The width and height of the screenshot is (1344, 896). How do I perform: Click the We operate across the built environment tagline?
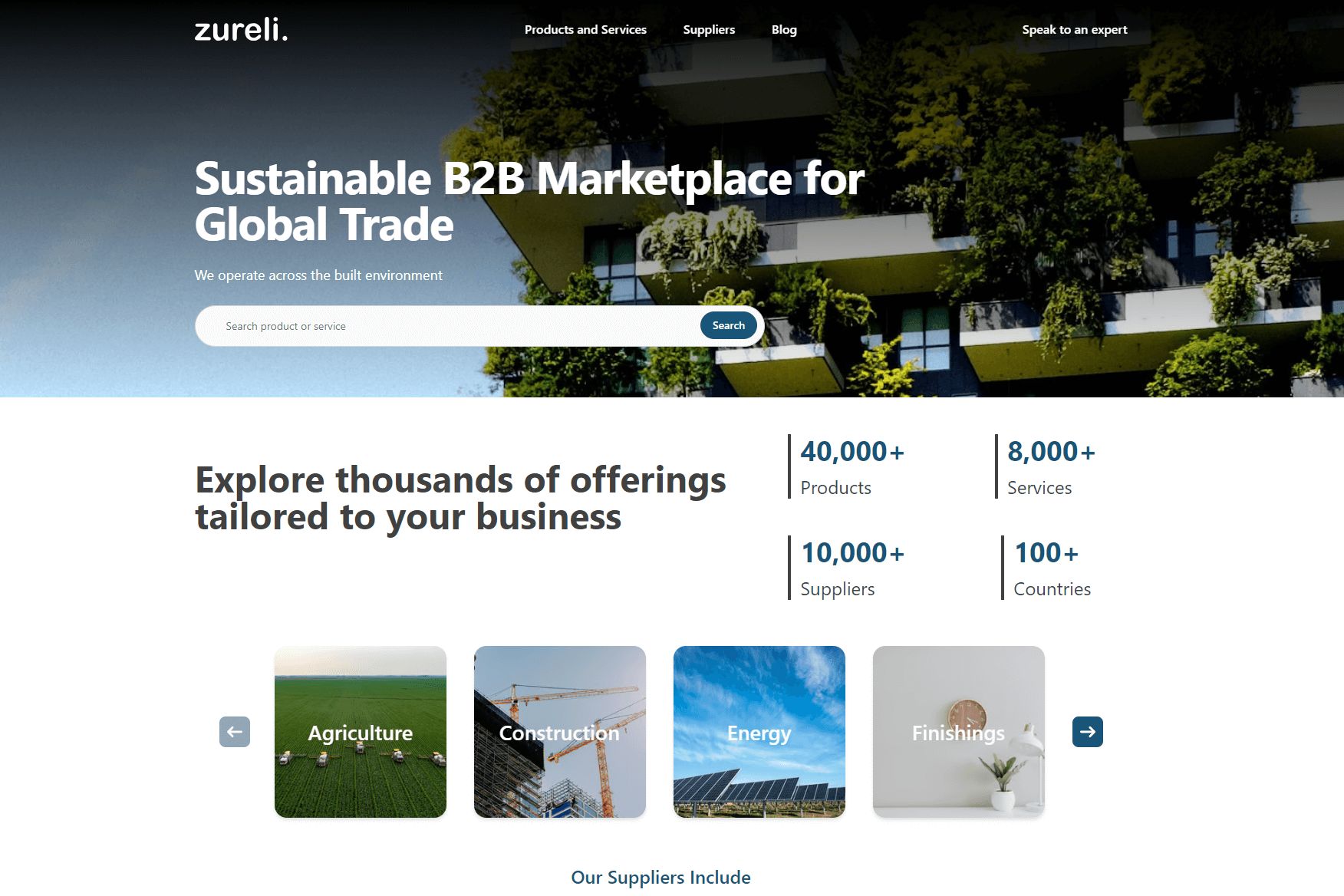(318, 275)
